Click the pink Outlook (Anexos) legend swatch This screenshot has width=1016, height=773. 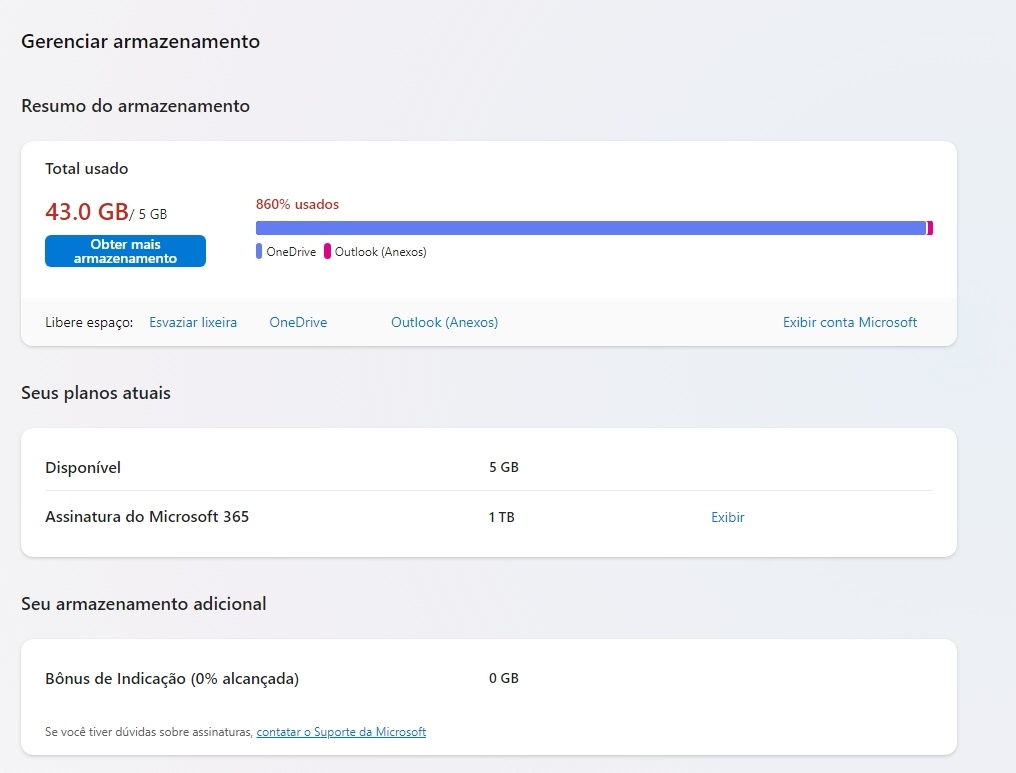327,251
